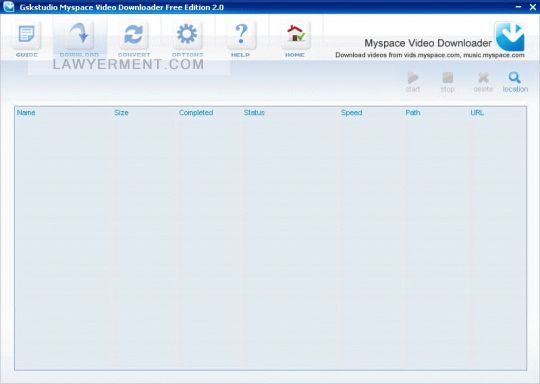Open the download location search button
The height and width of the screenshot is (384, 540).
pos(515,82)
